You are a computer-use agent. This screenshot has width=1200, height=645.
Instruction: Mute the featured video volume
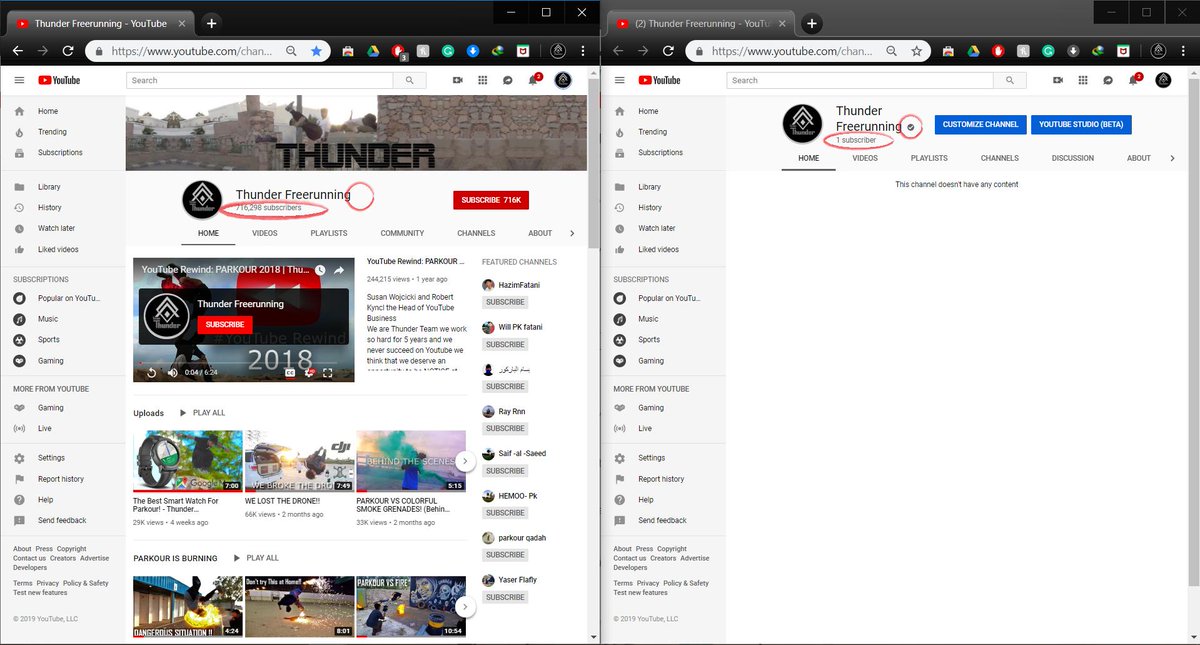click(172, 372)
